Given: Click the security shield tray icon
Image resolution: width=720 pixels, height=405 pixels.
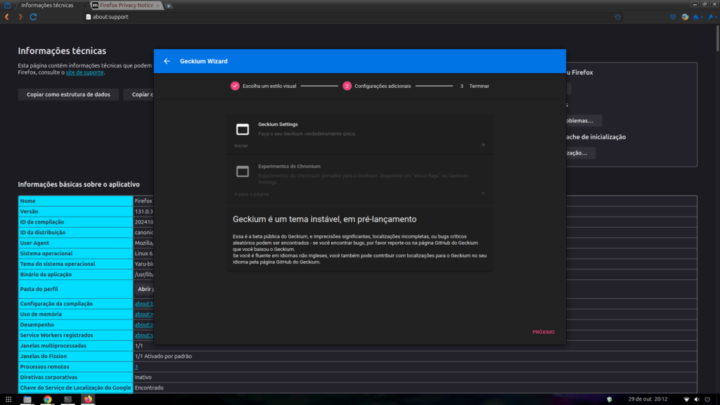Looking at the screenshot, I should coord(609,399).
